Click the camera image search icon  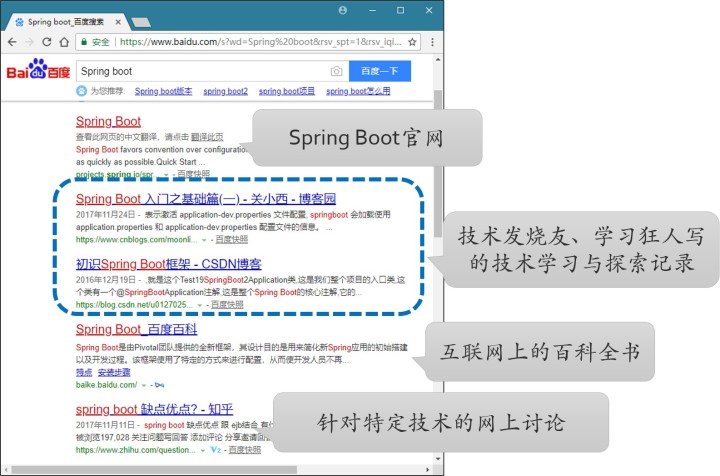pos(336,71)
